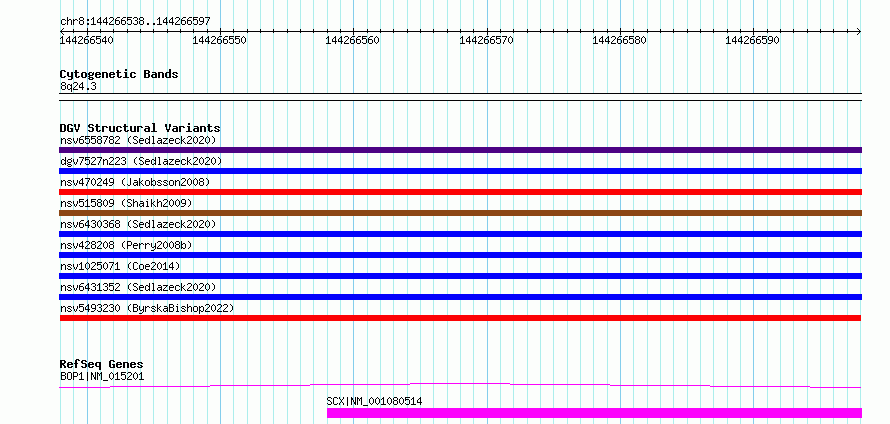Image resolution: width=890 pixels, height=424 pixels.
Task: Click the Cytogenetic Bands track title
Action: point(119,74)
